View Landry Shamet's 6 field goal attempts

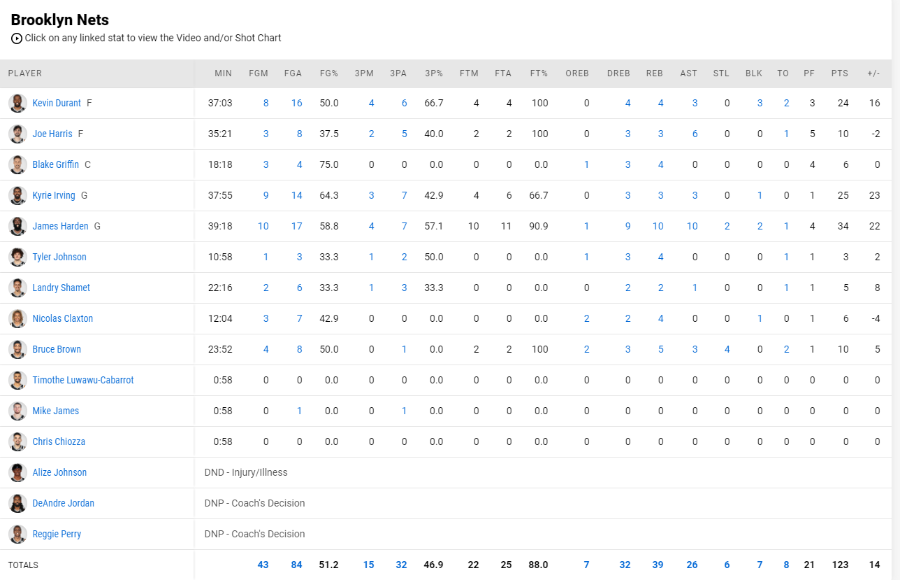[299, 288]
